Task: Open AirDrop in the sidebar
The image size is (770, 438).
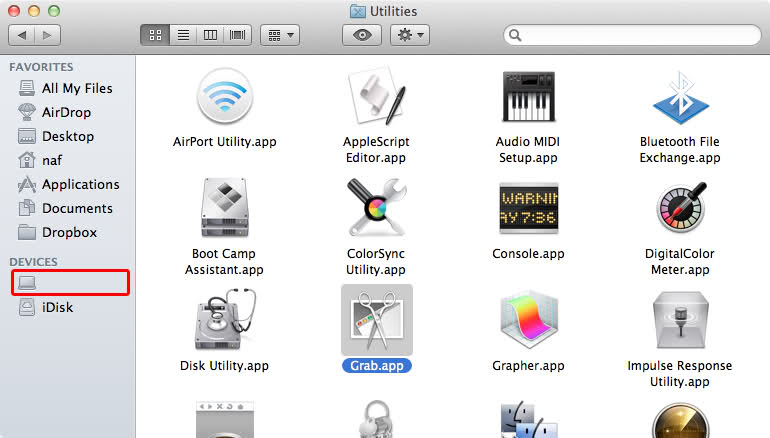Action: tap(55, 112)
